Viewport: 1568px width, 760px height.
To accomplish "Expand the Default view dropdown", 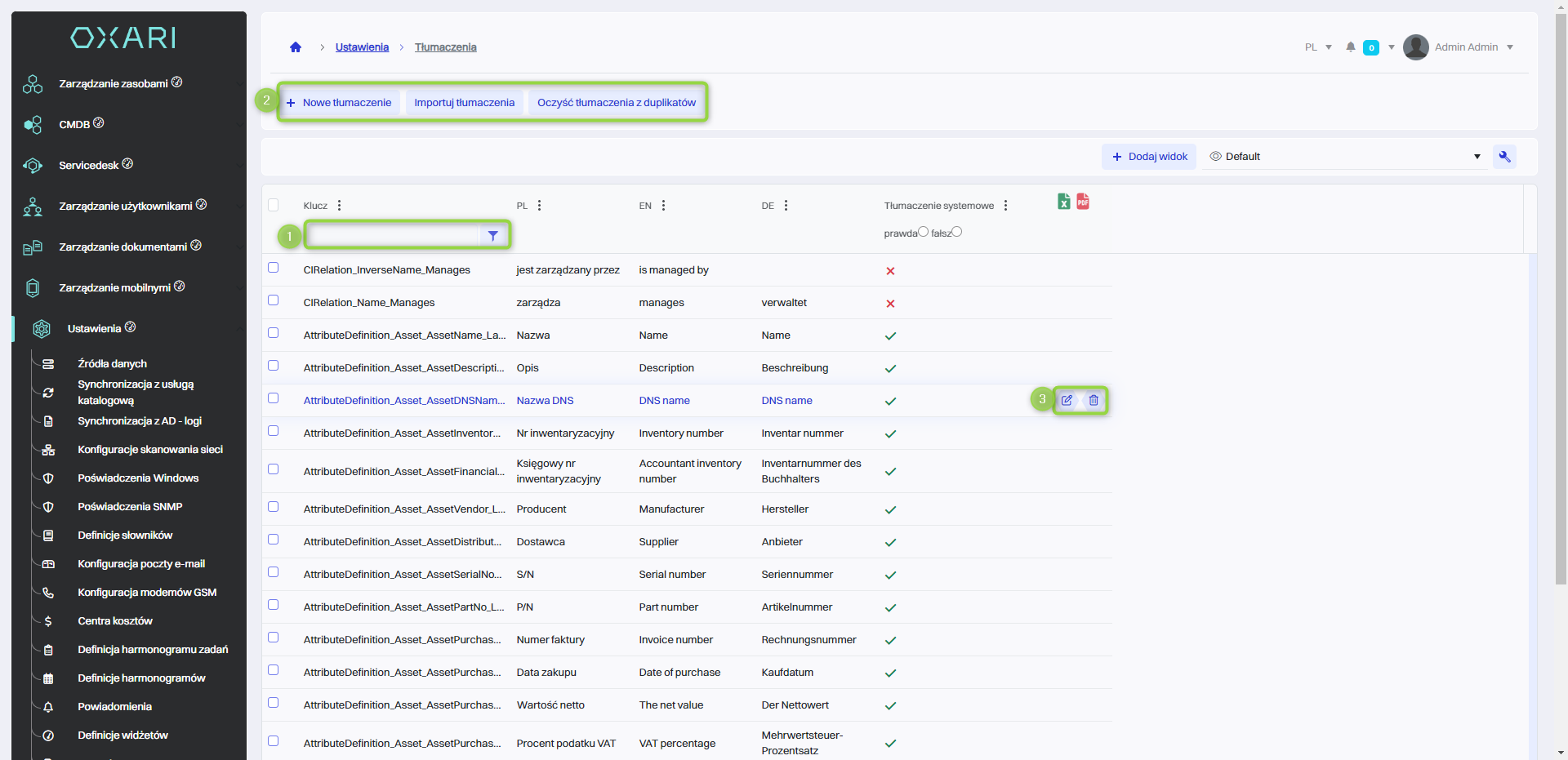I will [1477, 157].
